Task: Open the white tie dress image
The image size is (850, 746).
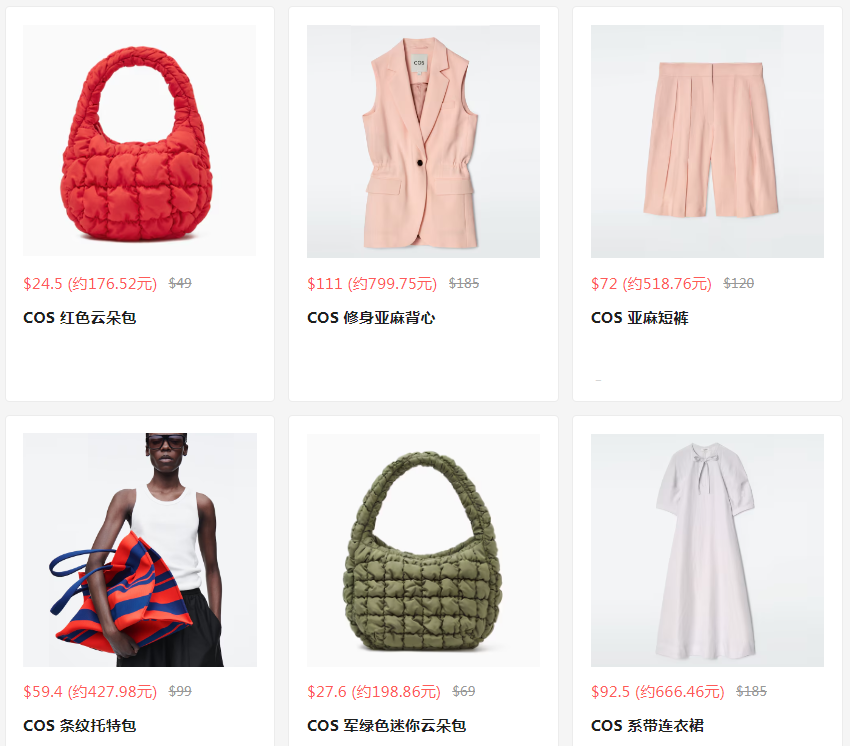Action: point(707,550)
